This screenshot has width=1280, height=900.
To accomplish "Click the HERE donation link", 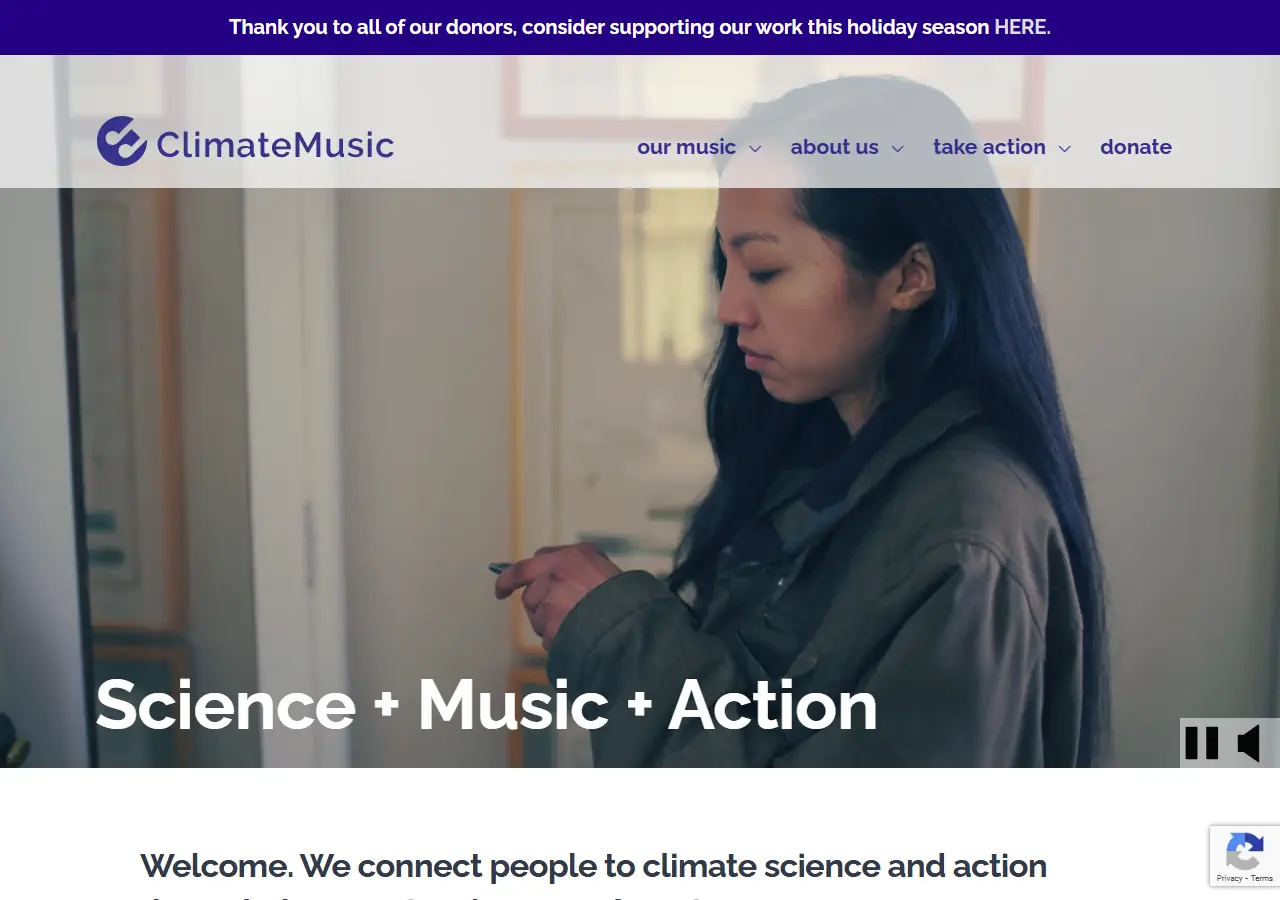I will 1017,27.
